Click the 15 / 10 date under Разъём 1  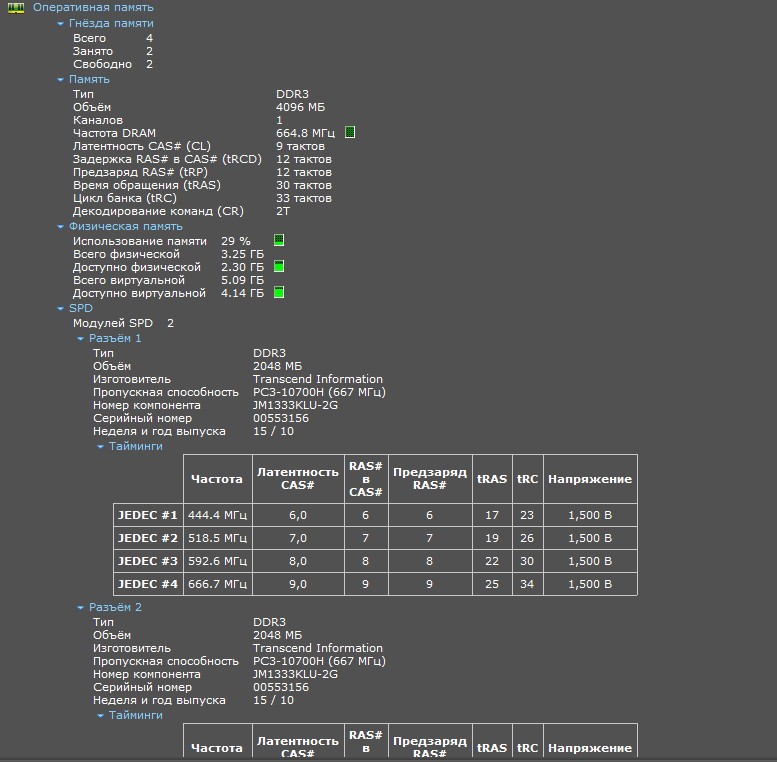point(274,431)
